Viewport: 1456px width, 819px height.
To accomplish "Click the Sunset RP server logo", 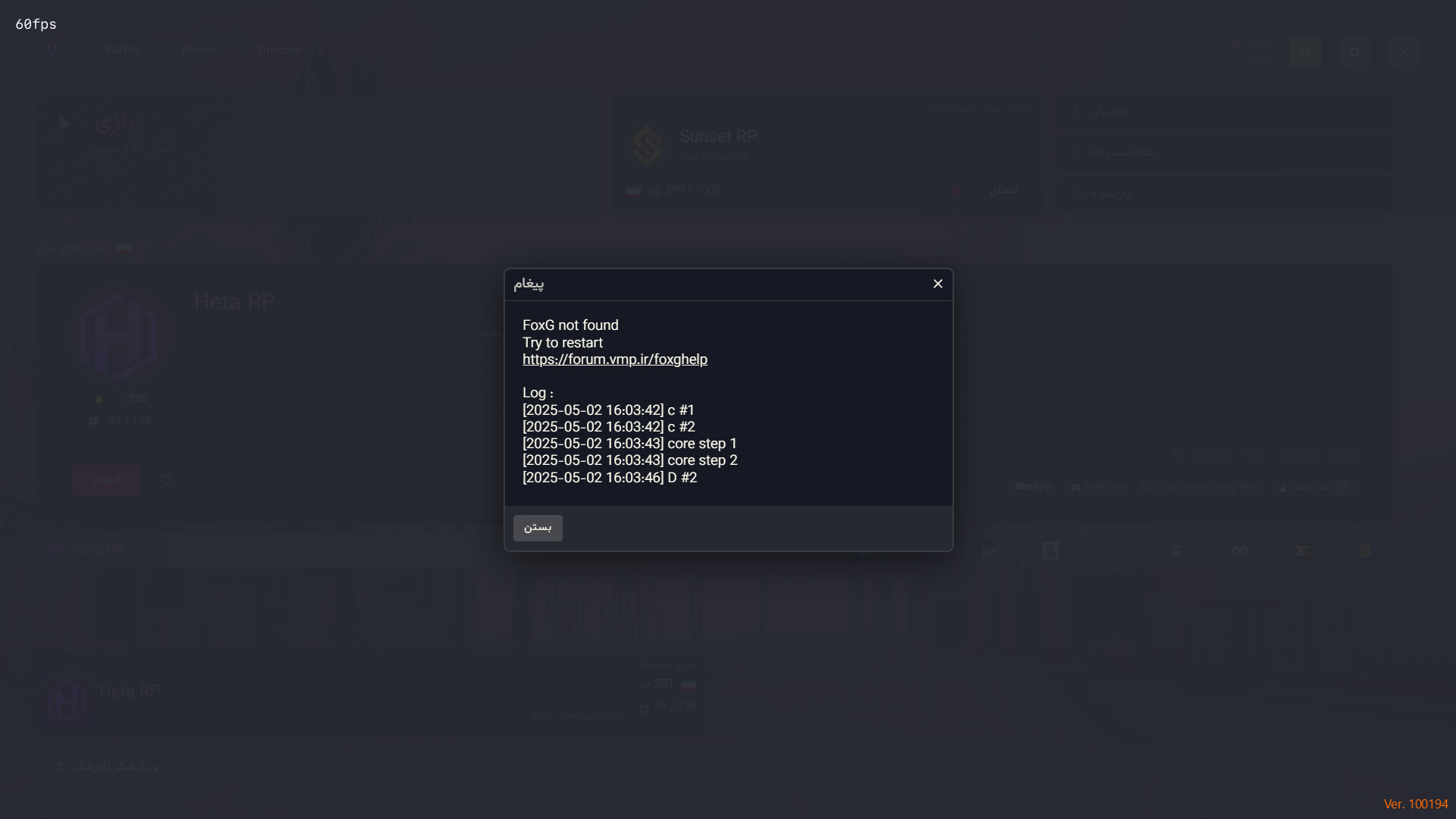I will (x=647, y=146).
